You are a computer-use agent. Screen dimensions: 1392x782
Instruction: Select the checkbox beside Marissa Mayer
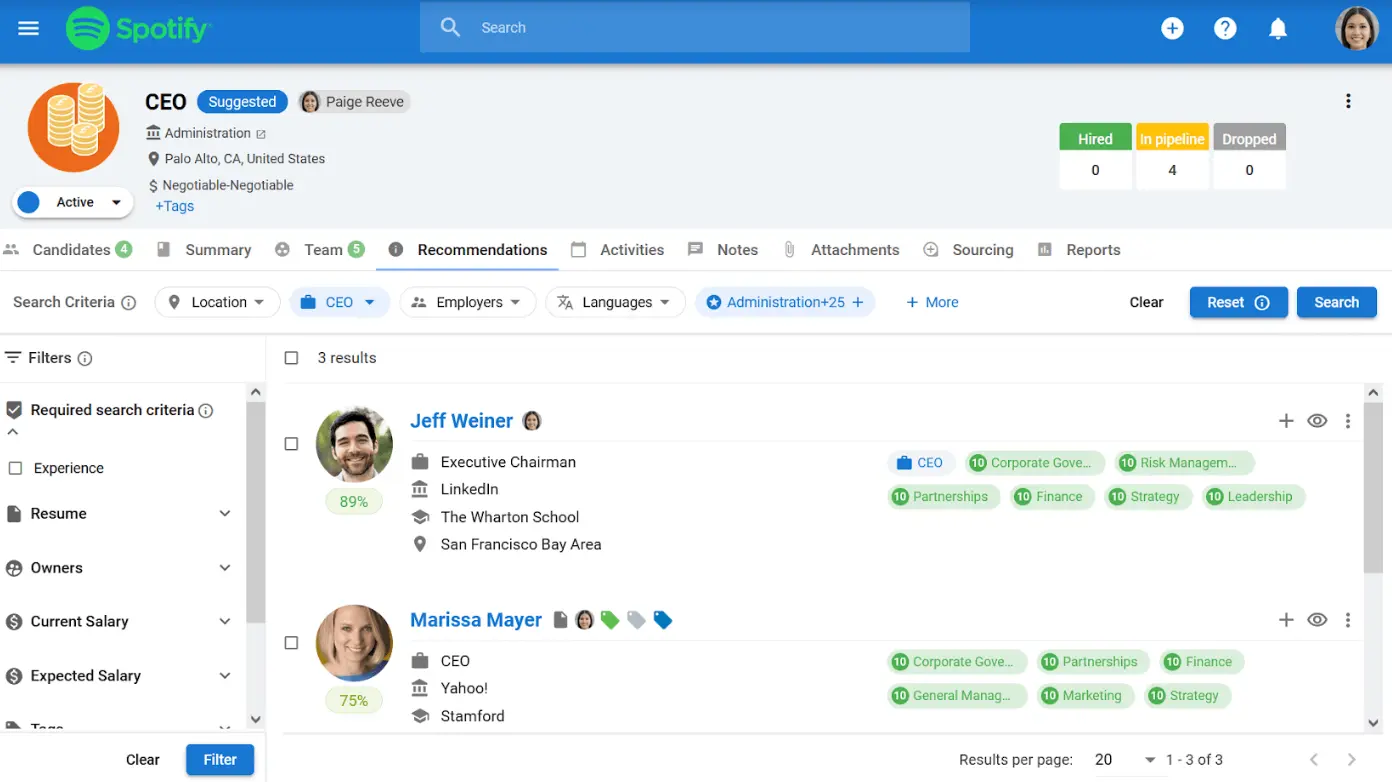coord(291,643)
